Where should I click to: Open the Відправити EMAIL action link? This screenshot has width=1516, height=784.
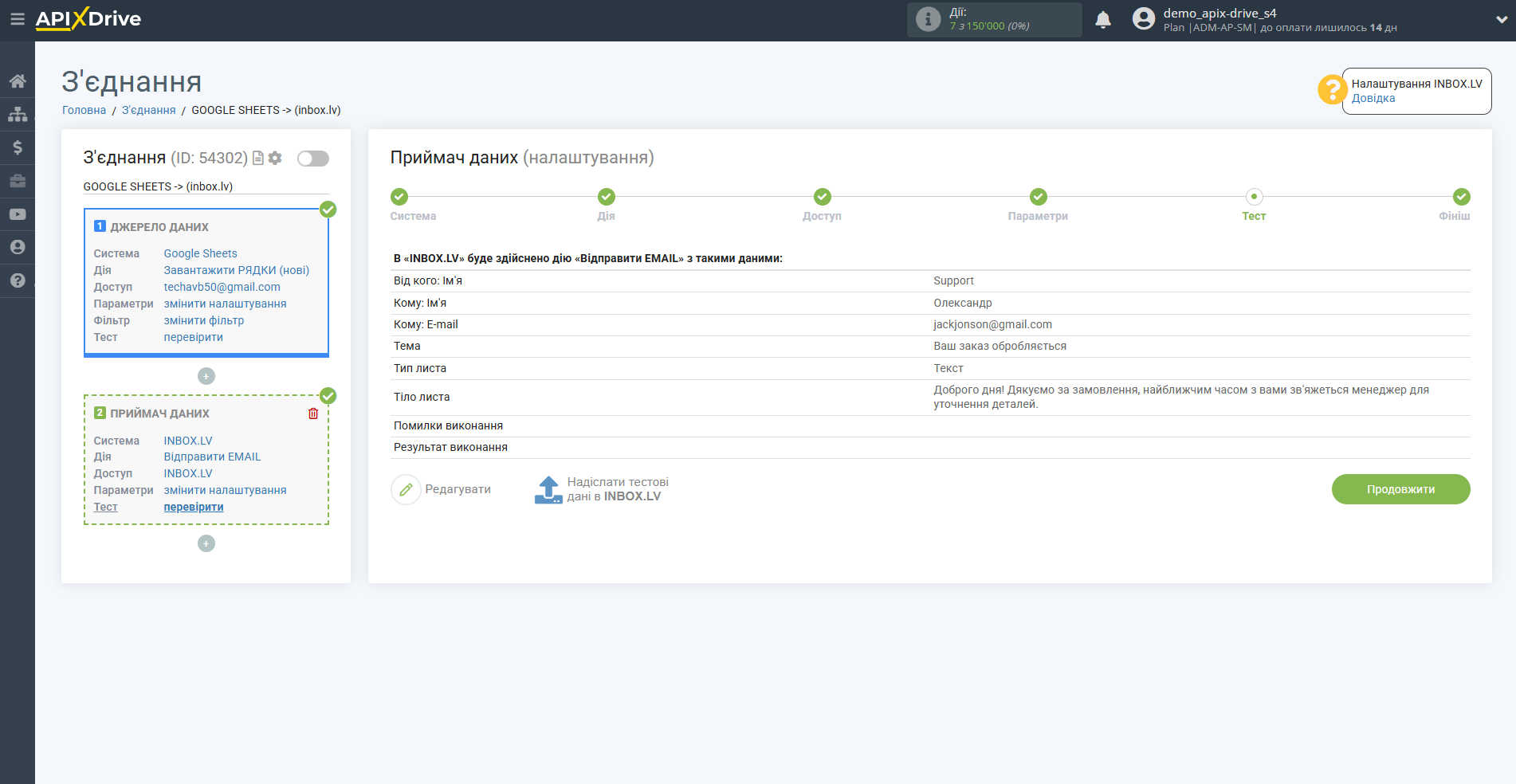(x=212, y=457)
